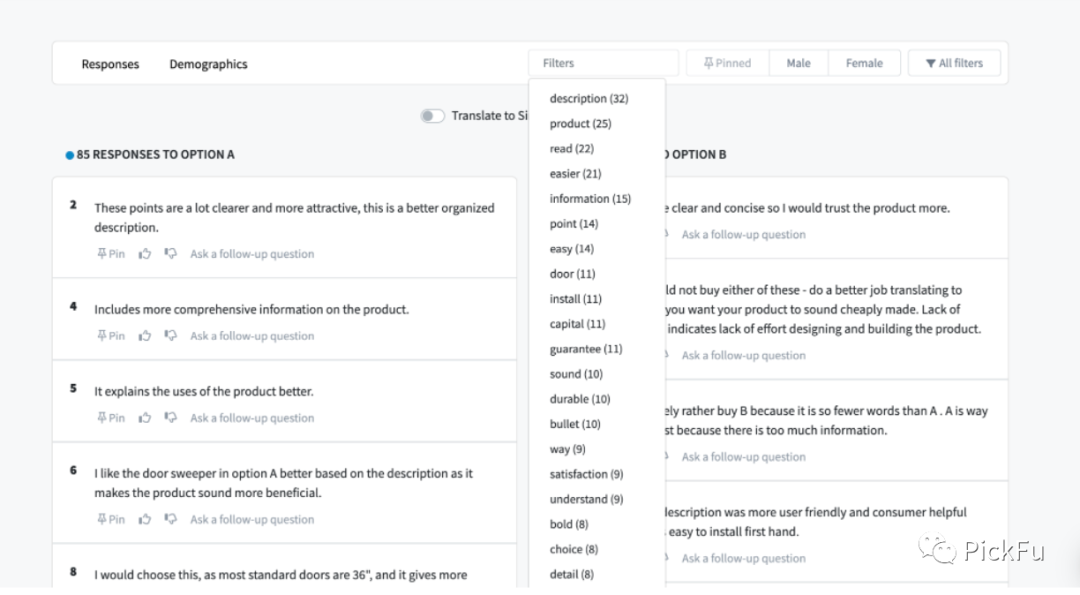
Task: Pin response 6 about door sweeper
Action: [111, 519]
